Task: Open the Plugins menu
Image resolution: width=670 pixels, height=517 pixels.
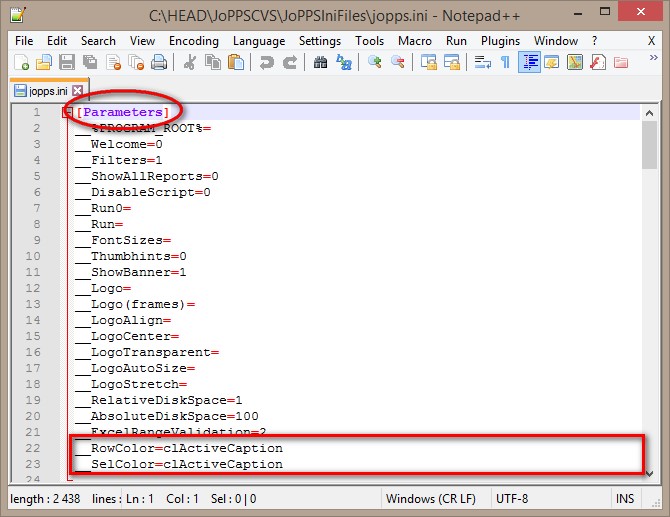Action: click(500, 41)
